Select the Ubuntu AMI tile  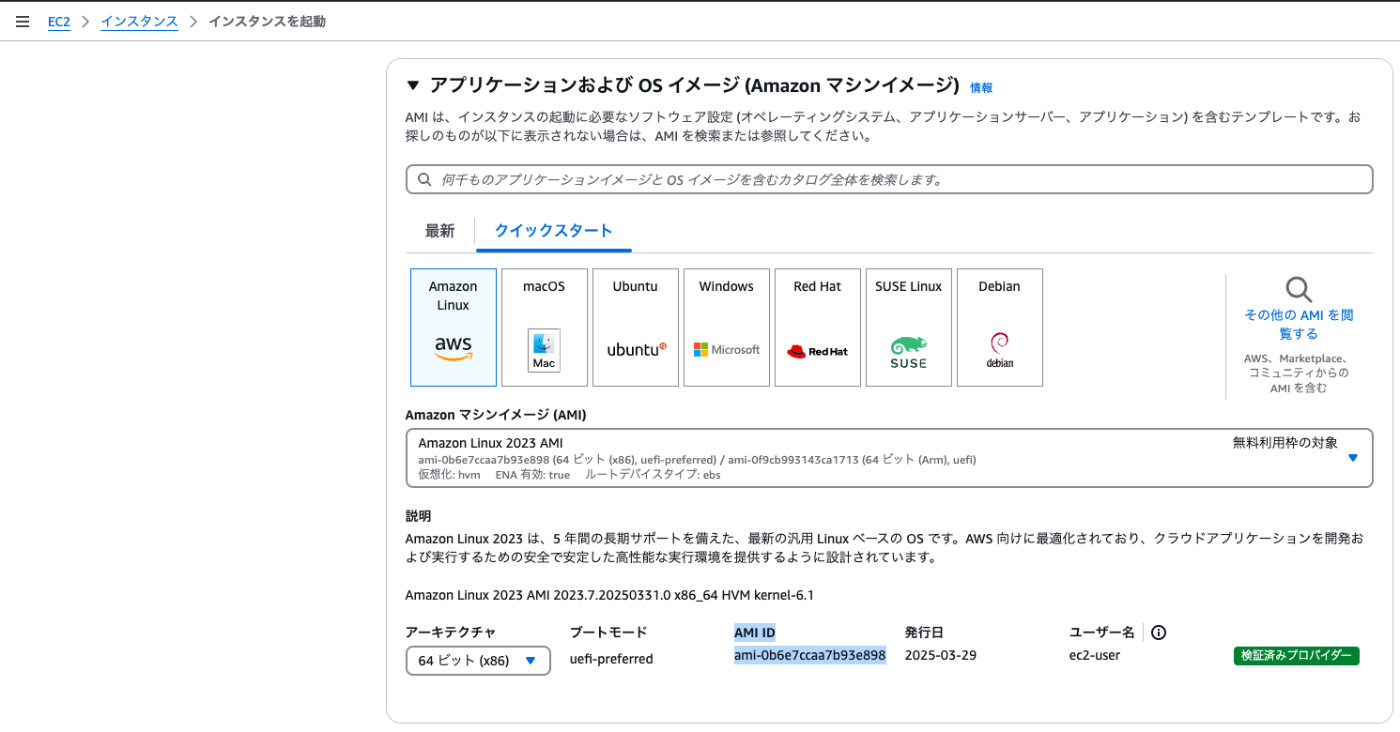(x=635, y=327)
